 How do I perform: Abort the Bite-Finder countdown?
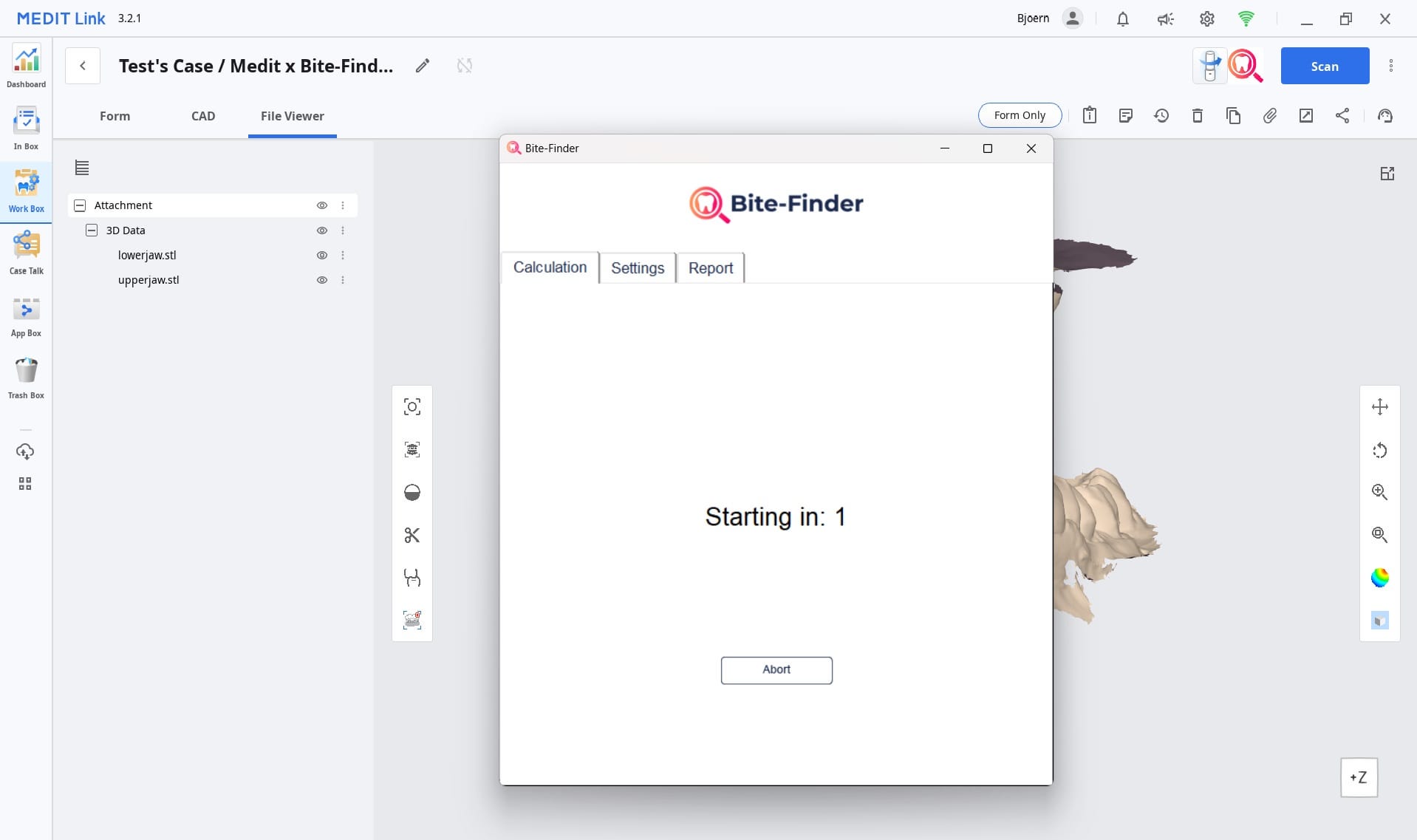776,670
